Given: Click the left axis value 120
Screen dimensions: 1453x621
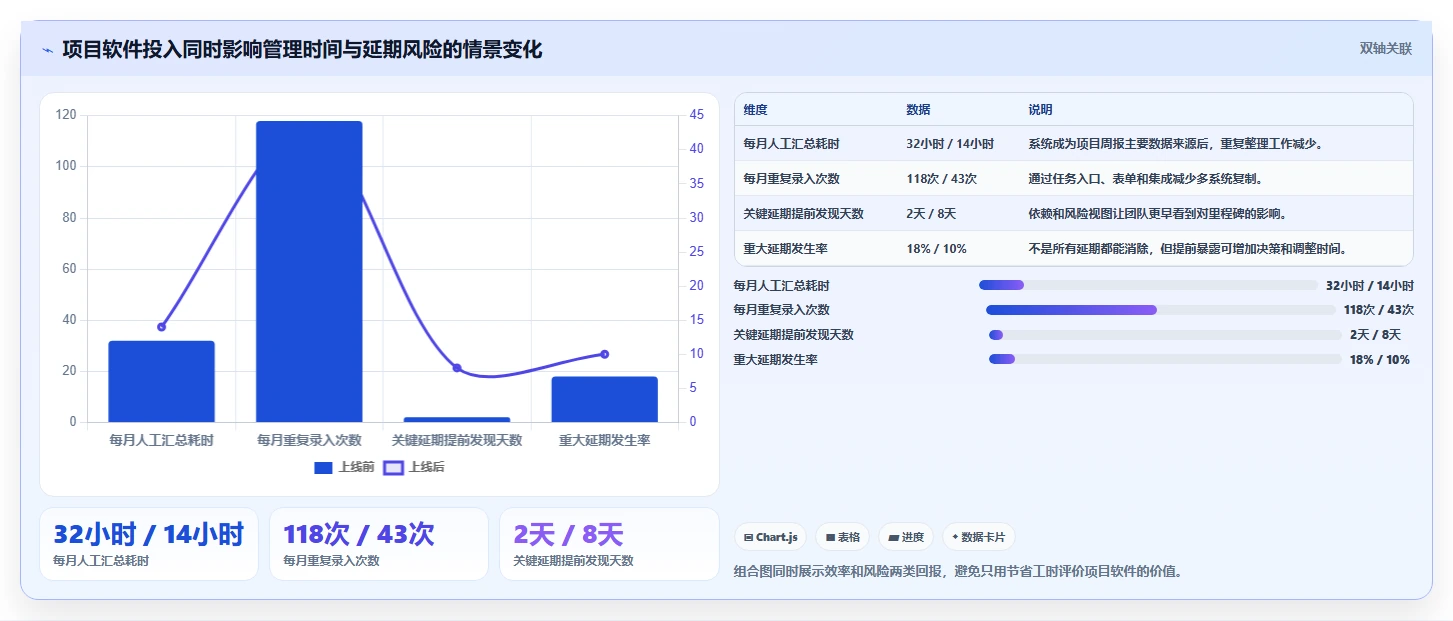Looking at the screenshot, I should [x=66, y=115].
